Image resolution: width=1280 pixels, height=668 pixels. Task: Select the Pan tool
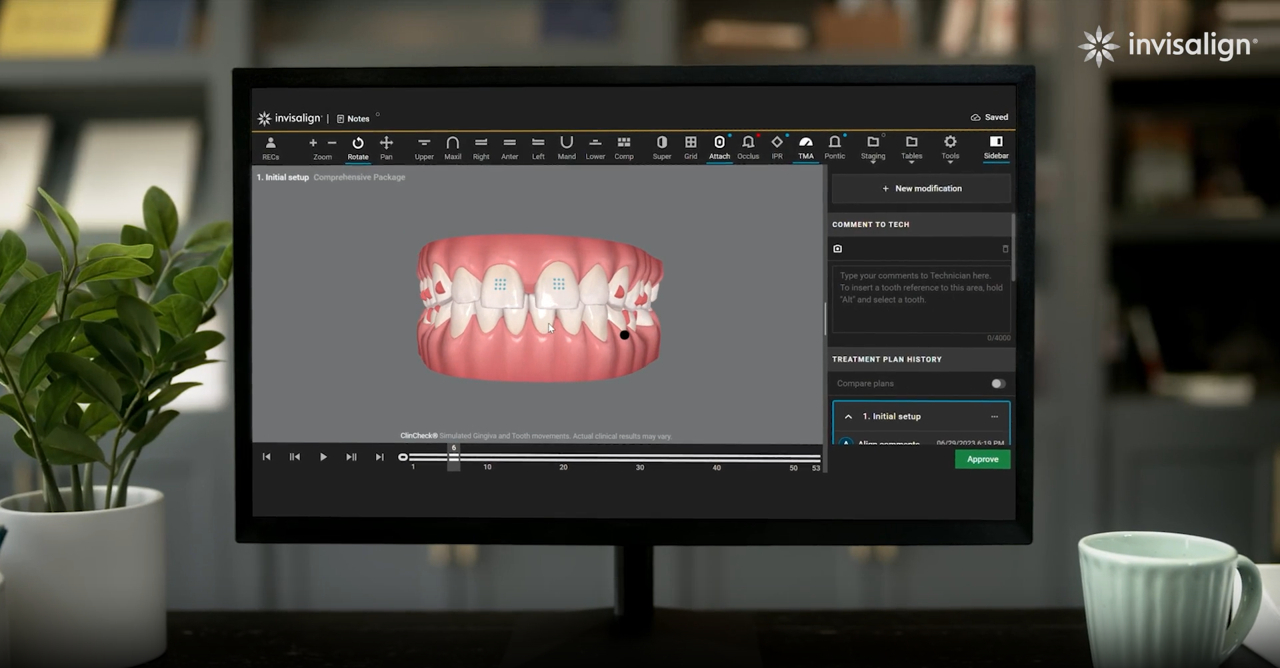coord(386,147)
